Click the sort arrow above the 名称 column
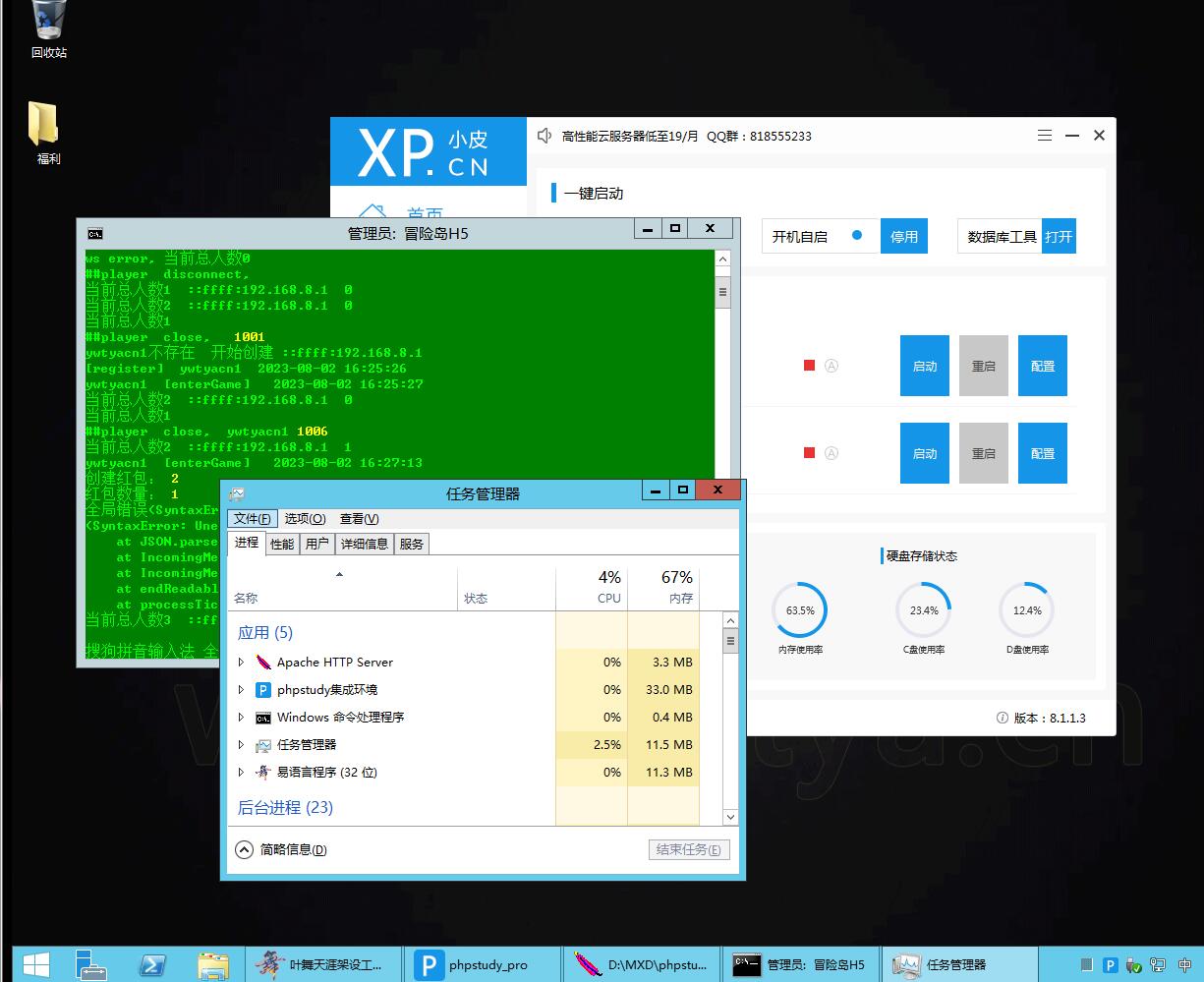The width and height of the screenshot is (1204, 982). (x=340, y=574)
